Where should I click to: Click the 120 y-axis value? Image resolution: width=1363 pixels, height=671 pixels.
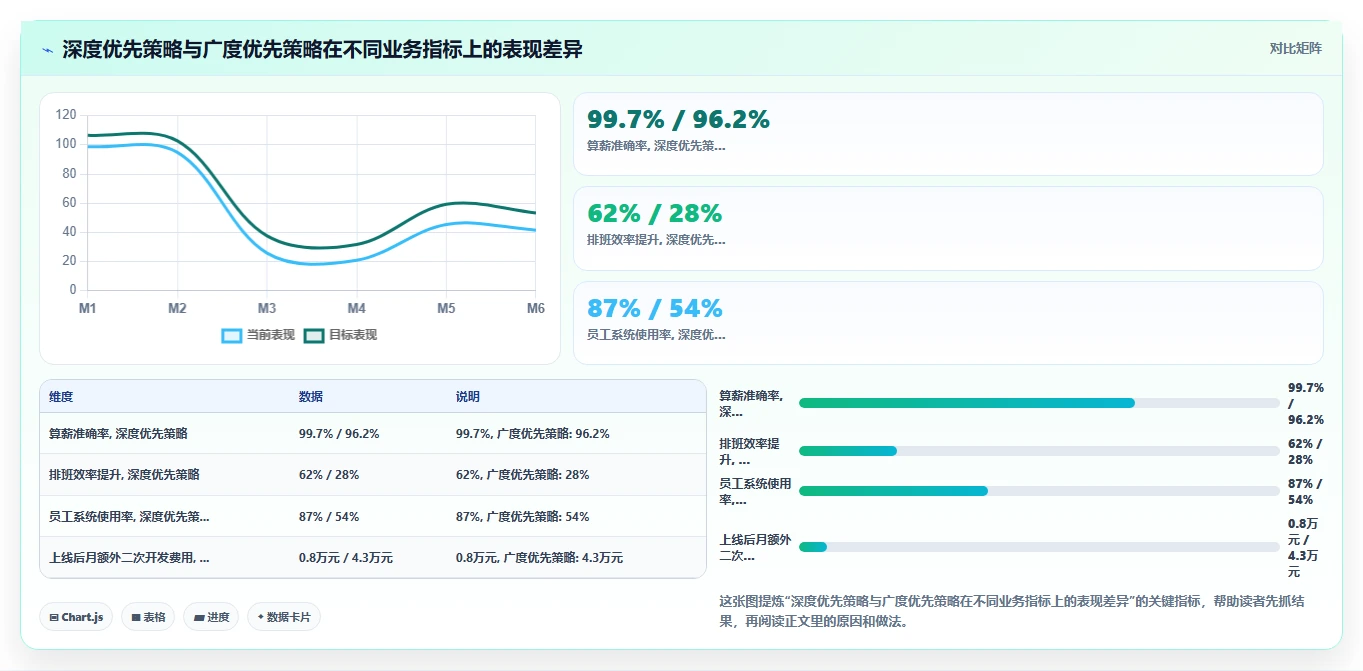[66, 115]
